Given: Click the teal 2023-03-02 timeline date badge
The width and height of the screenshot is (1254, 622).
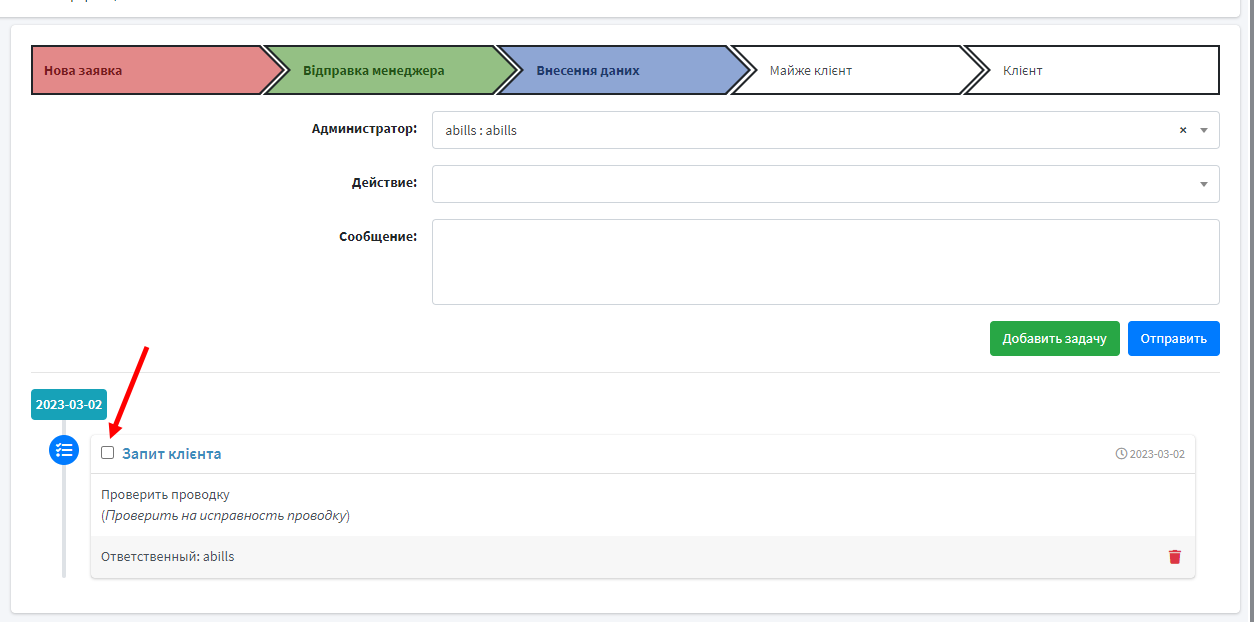Looking at the screenshot, I should pos(69,405).
